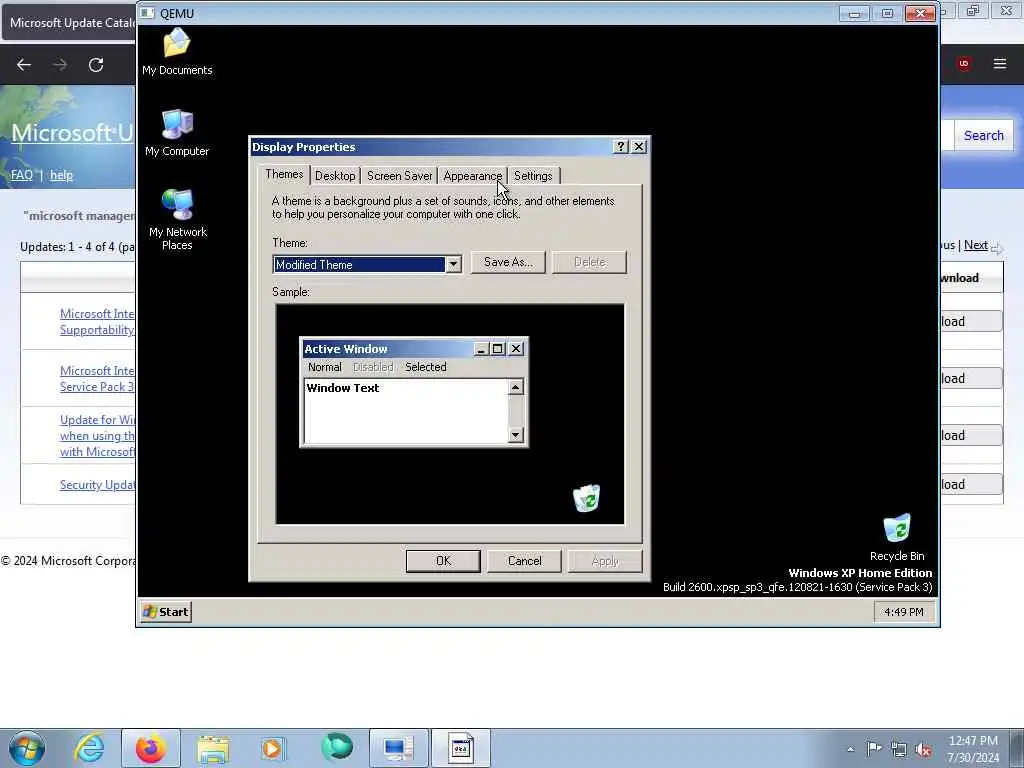
Task: Open Windows Explorer folder taskbar icon
Action: (213, 748)
